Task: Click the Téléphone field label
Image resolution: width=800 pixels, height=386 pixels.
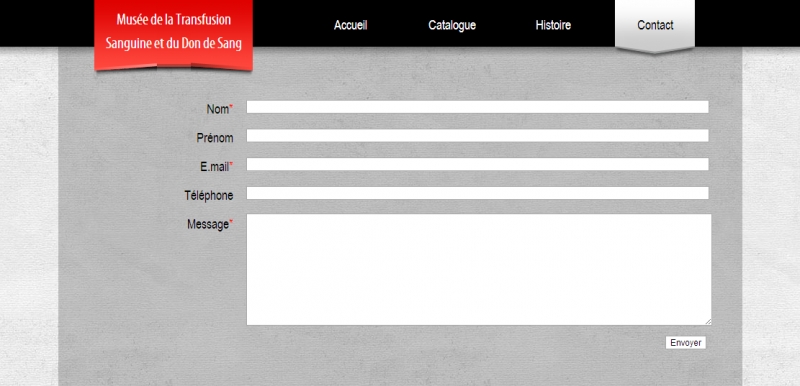Action: [x=209, y=195]
